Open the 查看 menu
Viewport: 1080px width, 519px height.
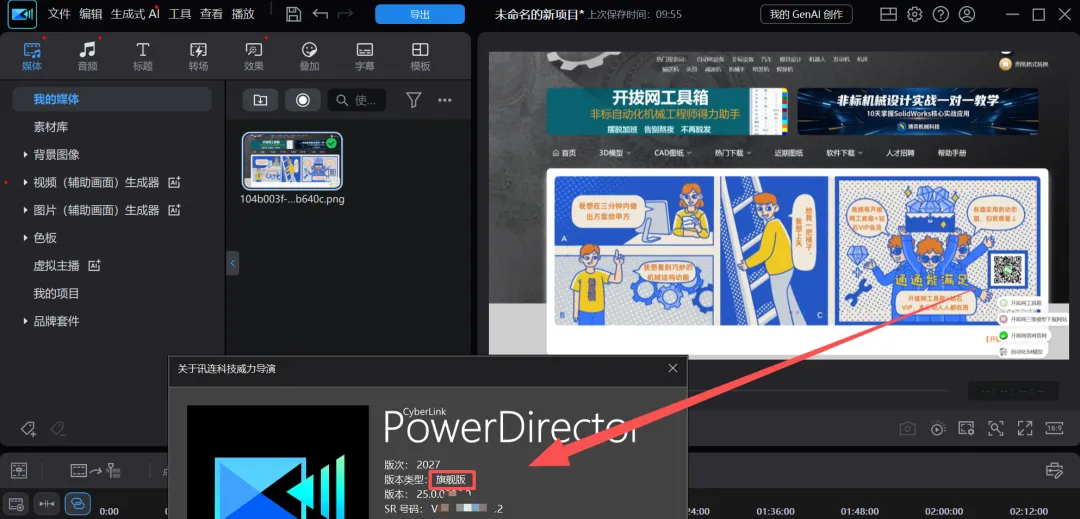coord(211,14)
